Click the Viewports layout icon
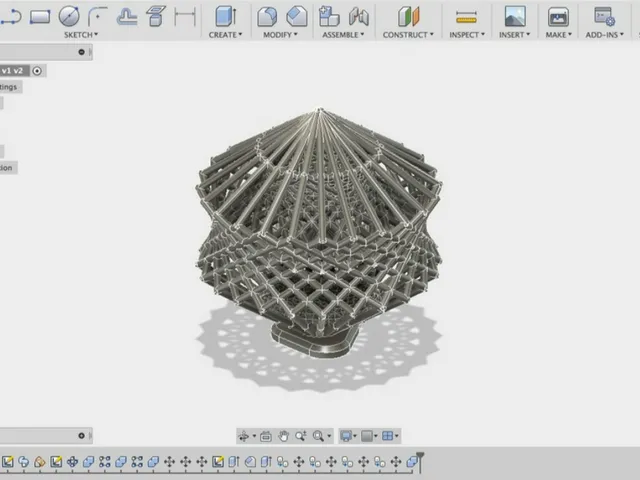 [x=387, y=436]
